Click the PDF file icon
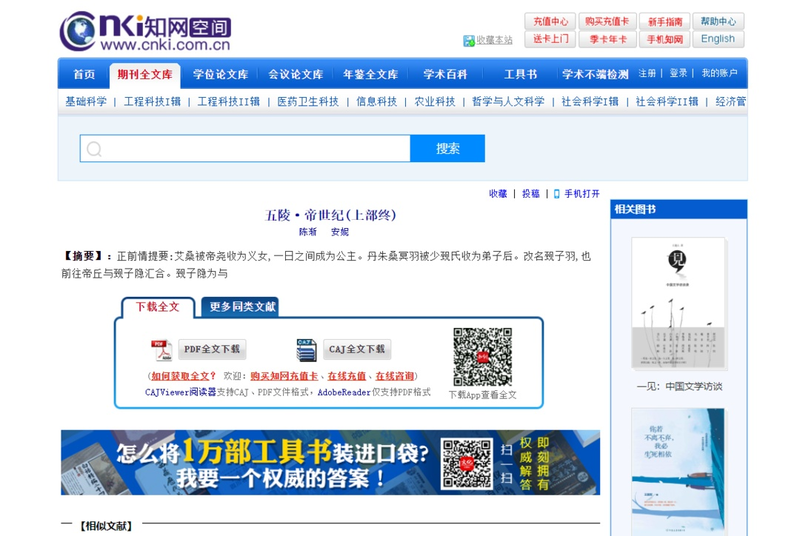Viewport: 800px width, 536px height. pyautogui.click(x=161, y=350)
